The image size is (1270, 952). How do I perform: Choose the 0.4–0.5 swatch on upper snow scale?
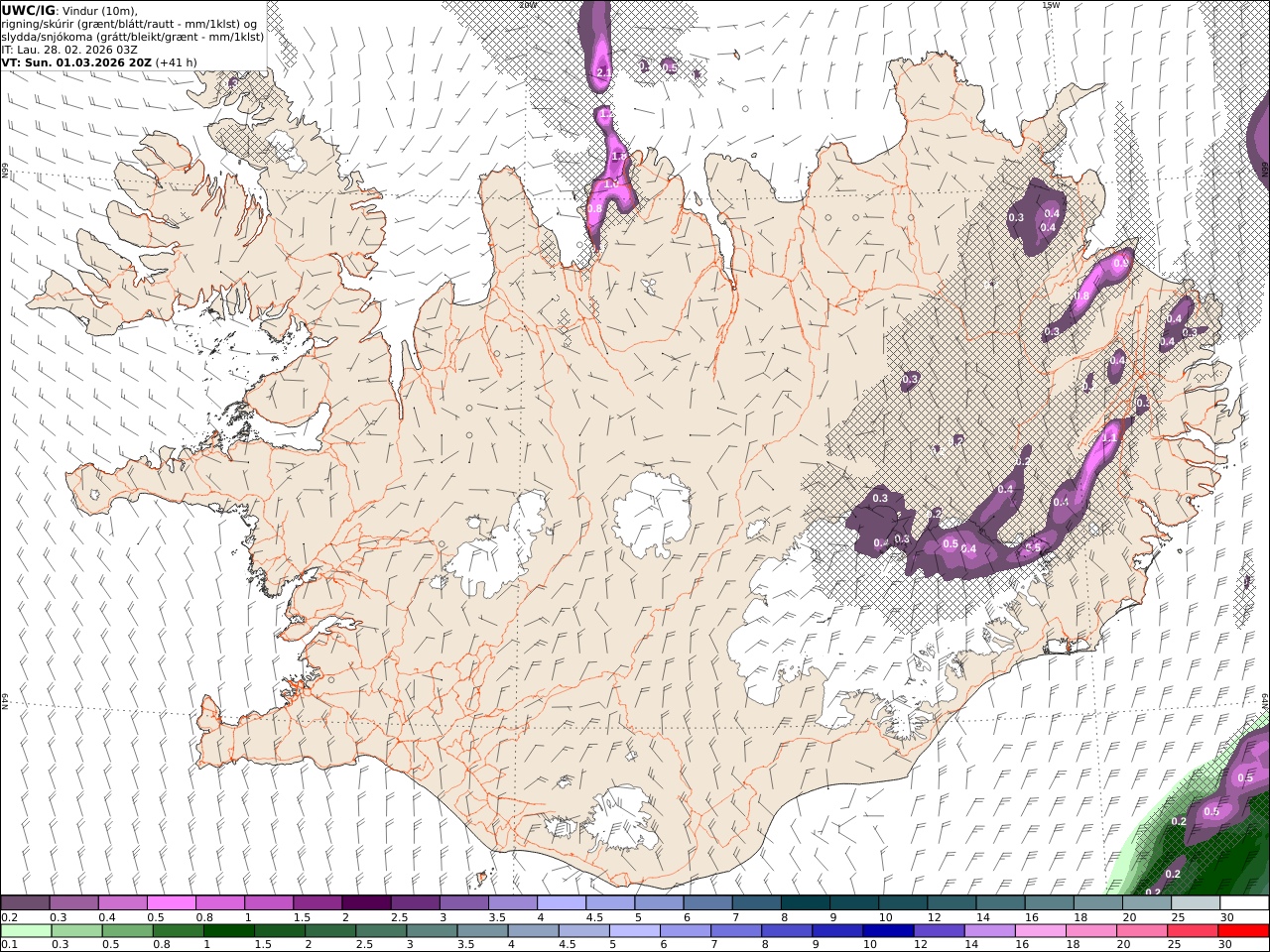(x=123, y=903)
